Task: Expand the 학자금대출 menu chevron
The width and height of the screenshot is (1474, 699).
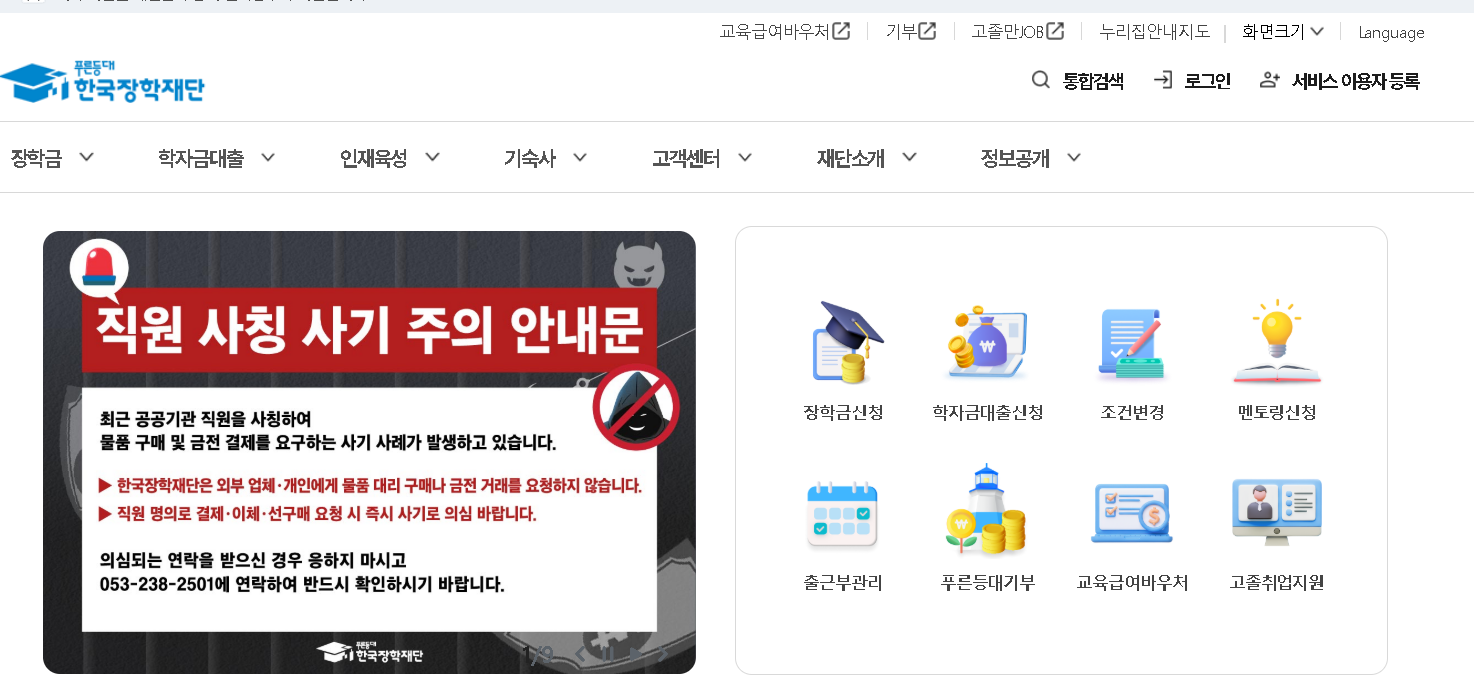Action: (x=267, y=157)
